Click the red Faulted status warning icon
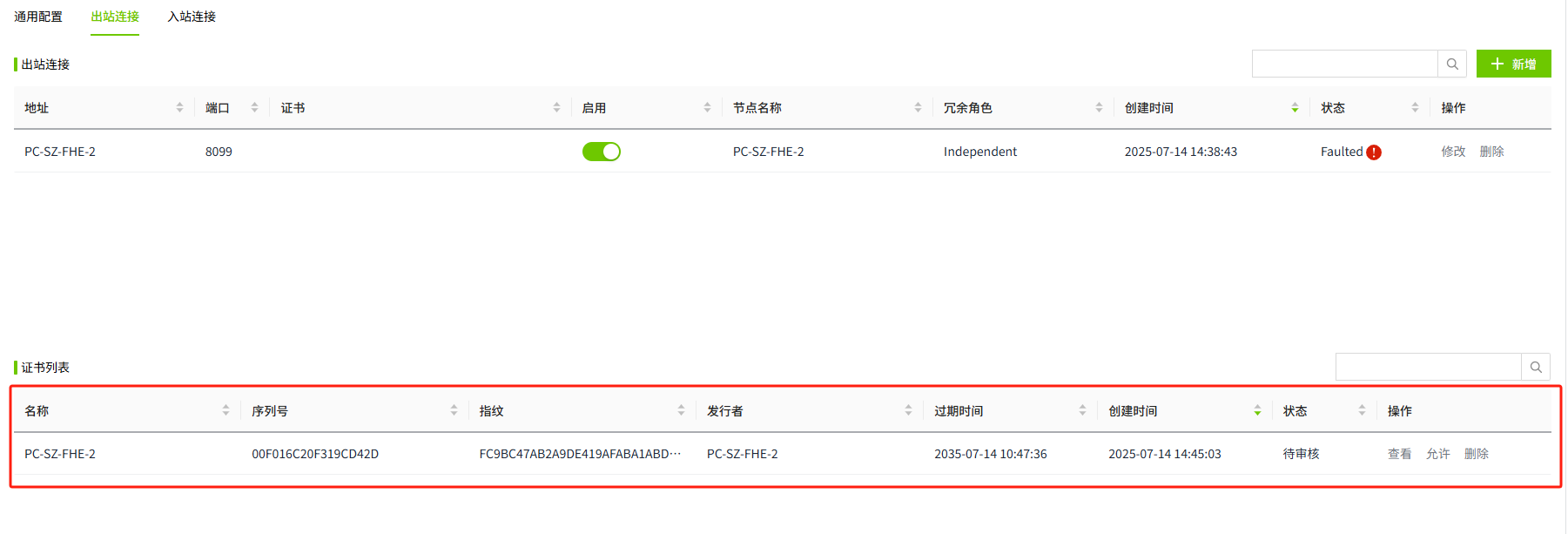 (x=1374, y=152)
